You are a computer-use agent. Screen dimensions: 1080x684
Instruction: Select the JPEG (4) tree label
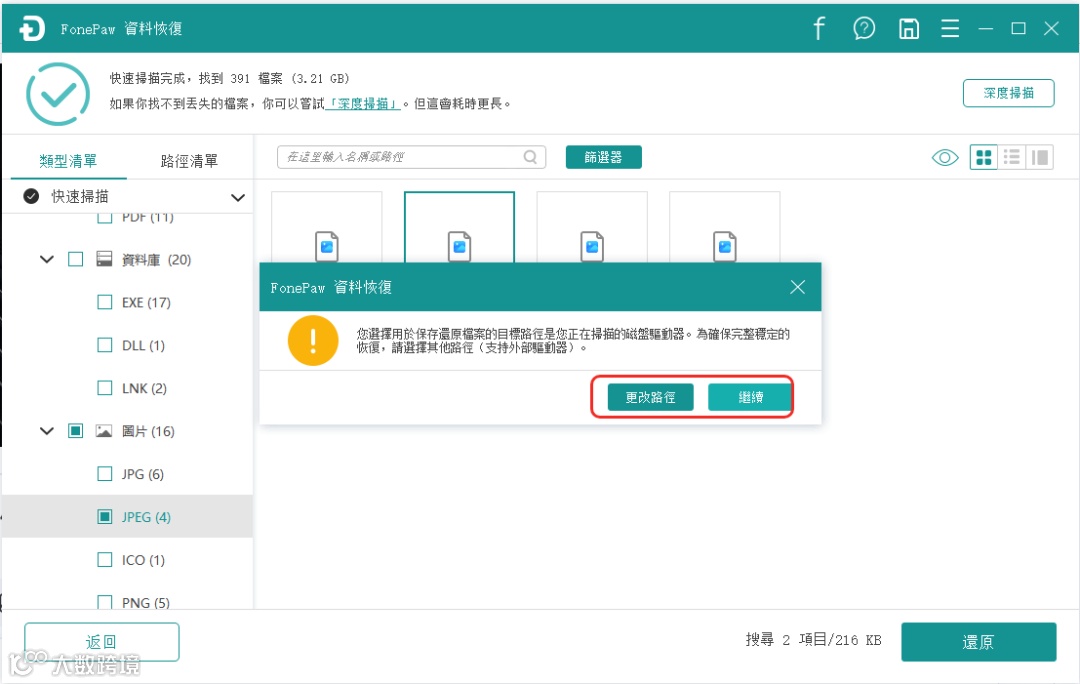point(146,517)
